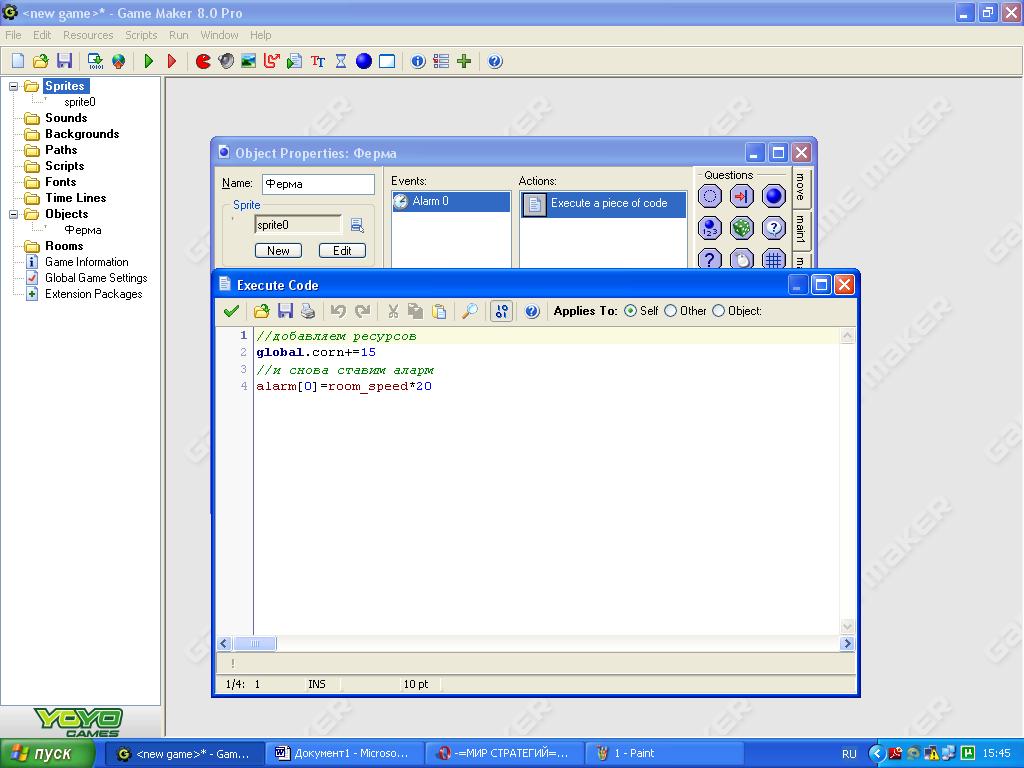
Task: Create a room with the rectangle icon
Action: 387,61
